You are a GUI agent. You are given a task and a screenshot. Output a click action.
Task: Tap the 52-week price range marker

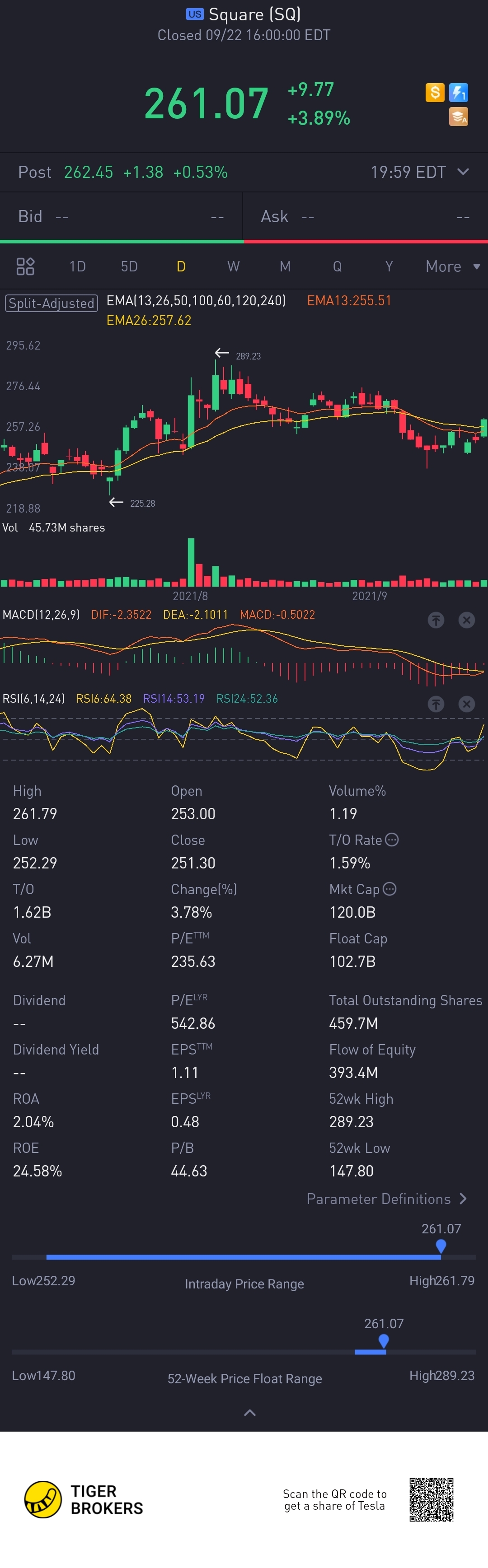tap(384, 1341)
